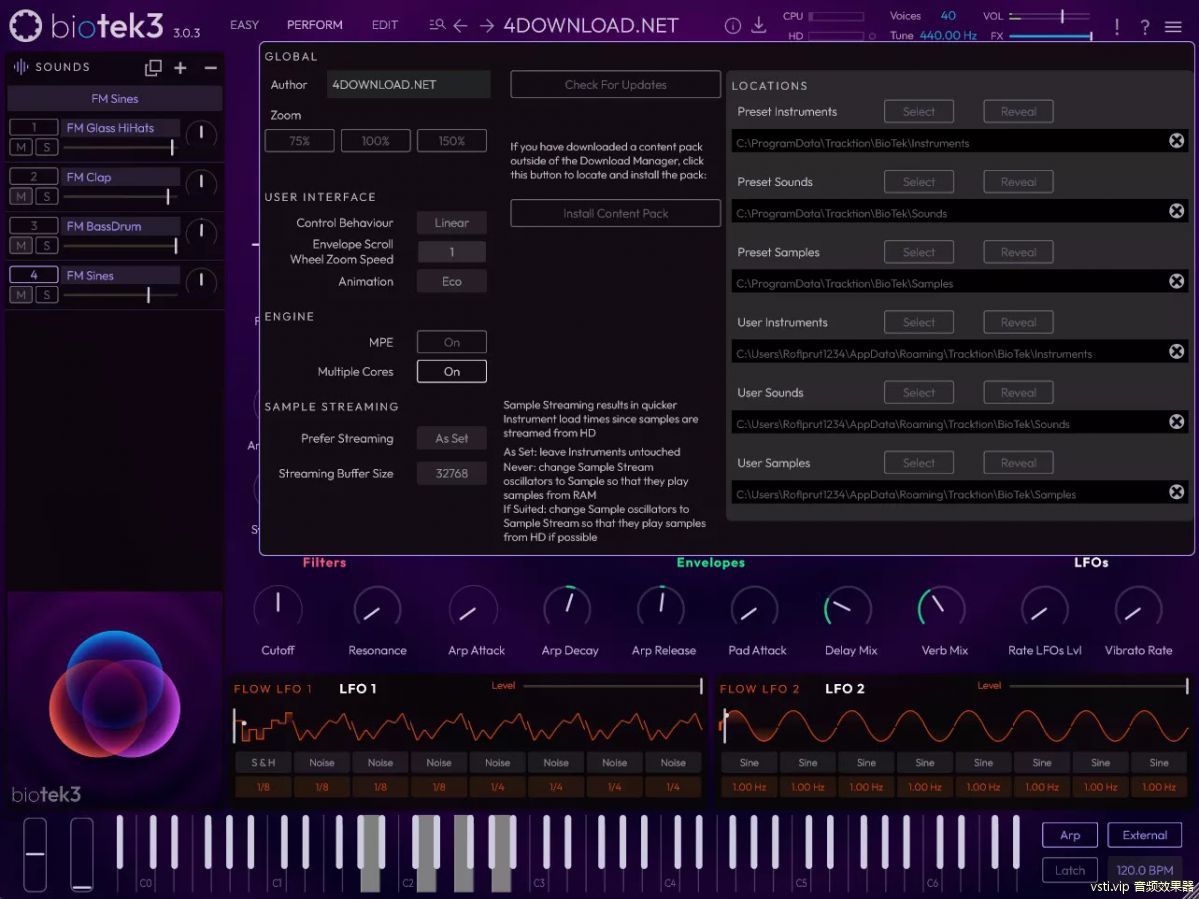Click the Cutoff filter knob
The width and height of the screenshot is (1199, 899).
[278, 609]
